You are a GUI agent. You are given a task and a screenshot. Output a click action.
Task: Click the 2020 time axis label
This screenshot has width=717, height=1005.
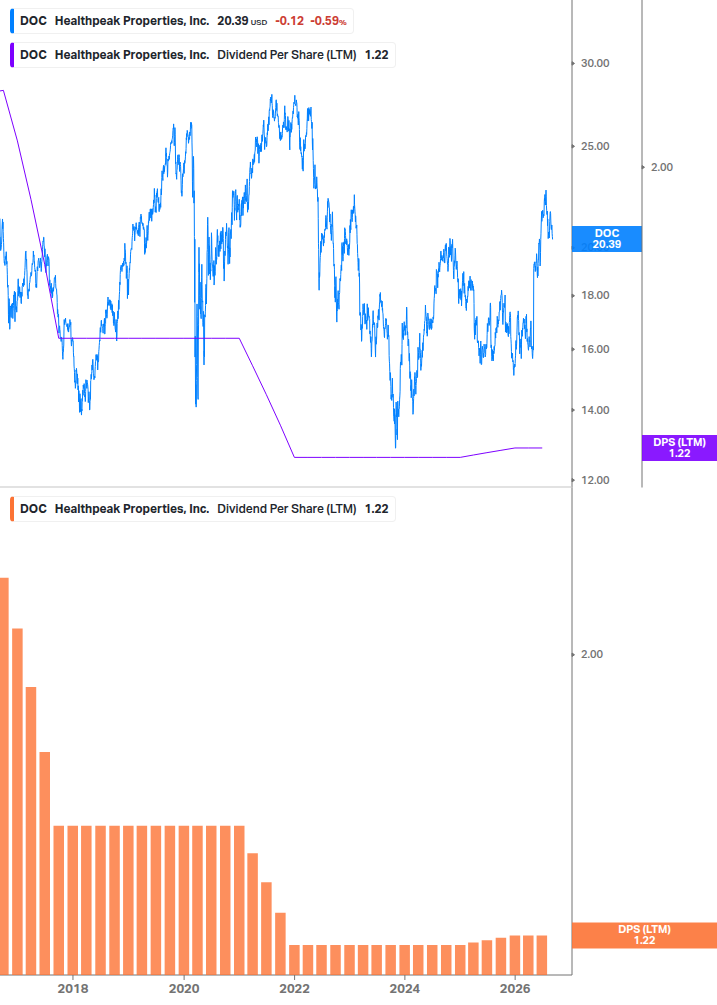click(x=184, y=988)
